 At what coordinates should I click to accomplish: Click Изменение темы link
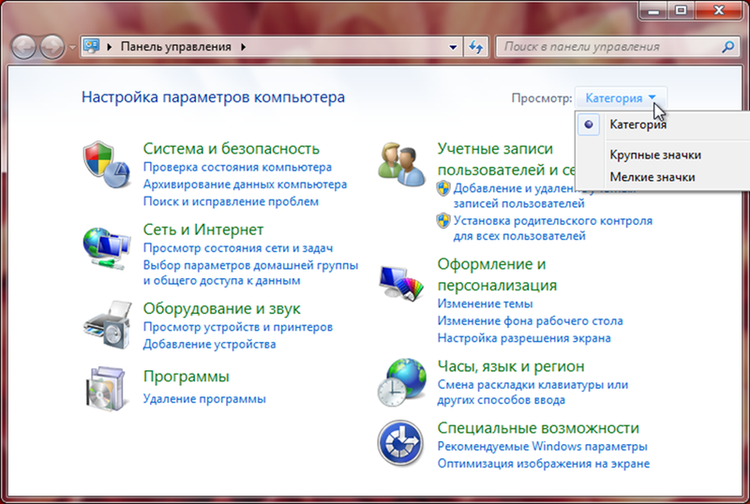[x=485, y=304]
